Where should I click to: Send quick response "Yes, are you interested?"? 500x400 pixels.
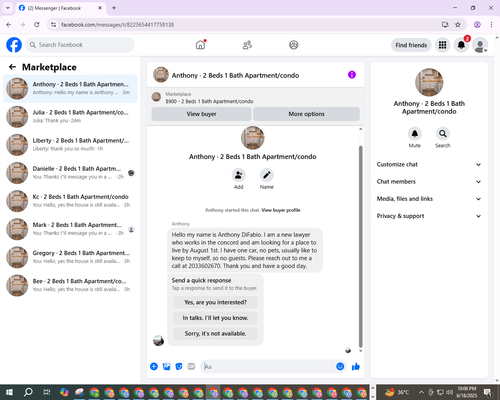(x=215, y=302)
